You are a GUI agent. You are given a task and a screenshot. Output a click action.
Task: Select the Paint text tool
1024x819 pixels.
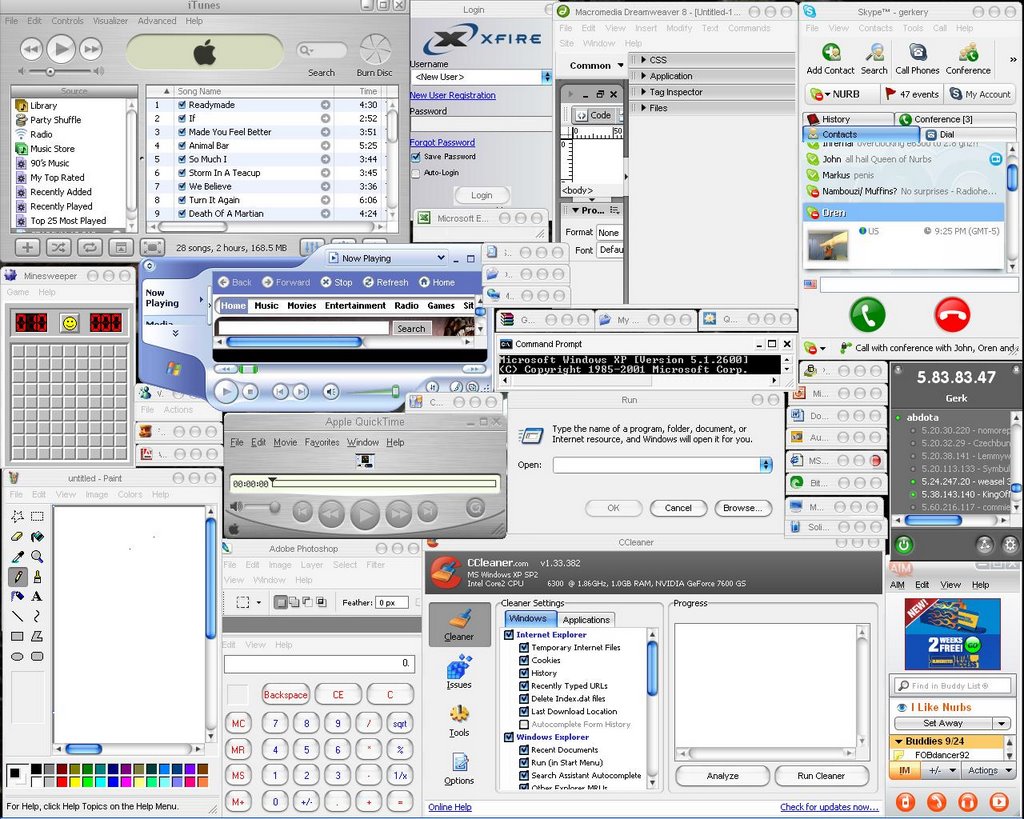click(37, 596)
